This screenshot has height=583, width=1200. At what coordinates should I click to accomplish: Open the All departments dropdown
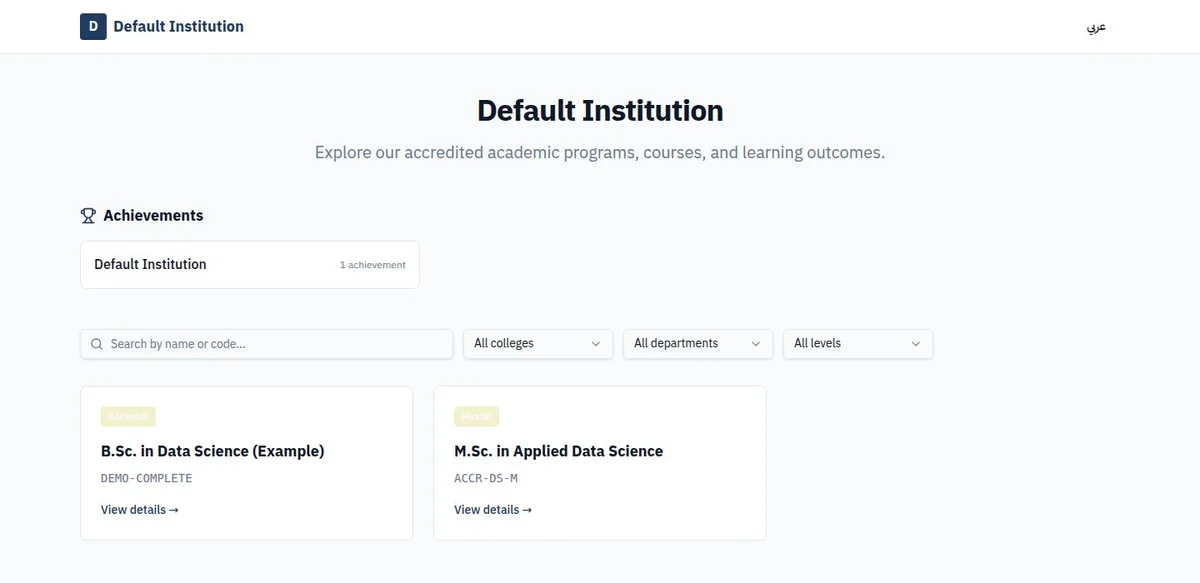coord(698,344)
